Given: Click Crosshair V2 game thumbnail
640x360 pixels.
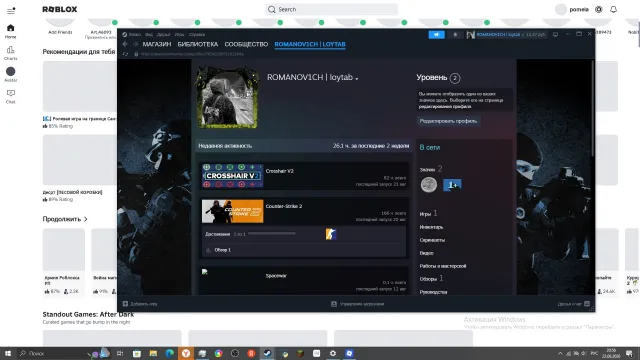Looking at the screenshot, I should point(233,176).
